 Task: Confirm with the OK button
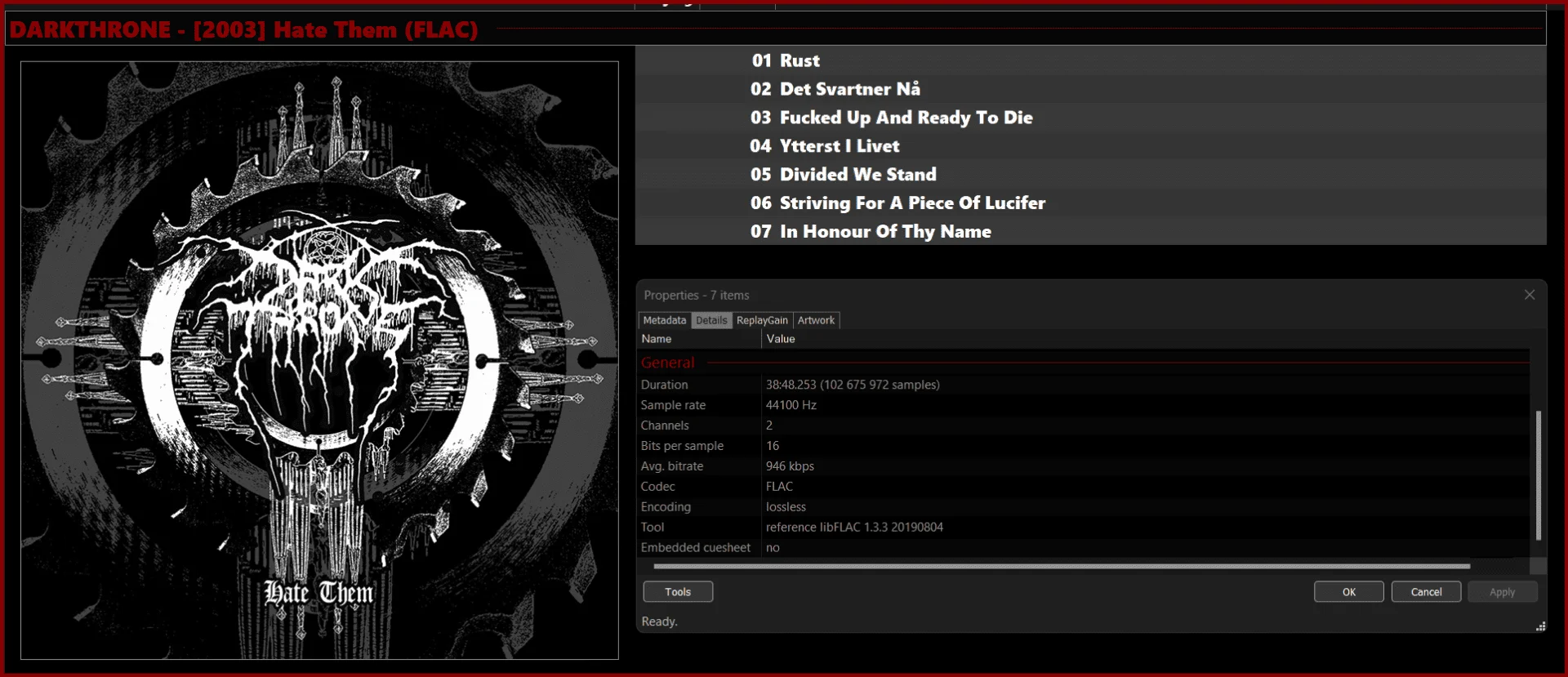1348,591
